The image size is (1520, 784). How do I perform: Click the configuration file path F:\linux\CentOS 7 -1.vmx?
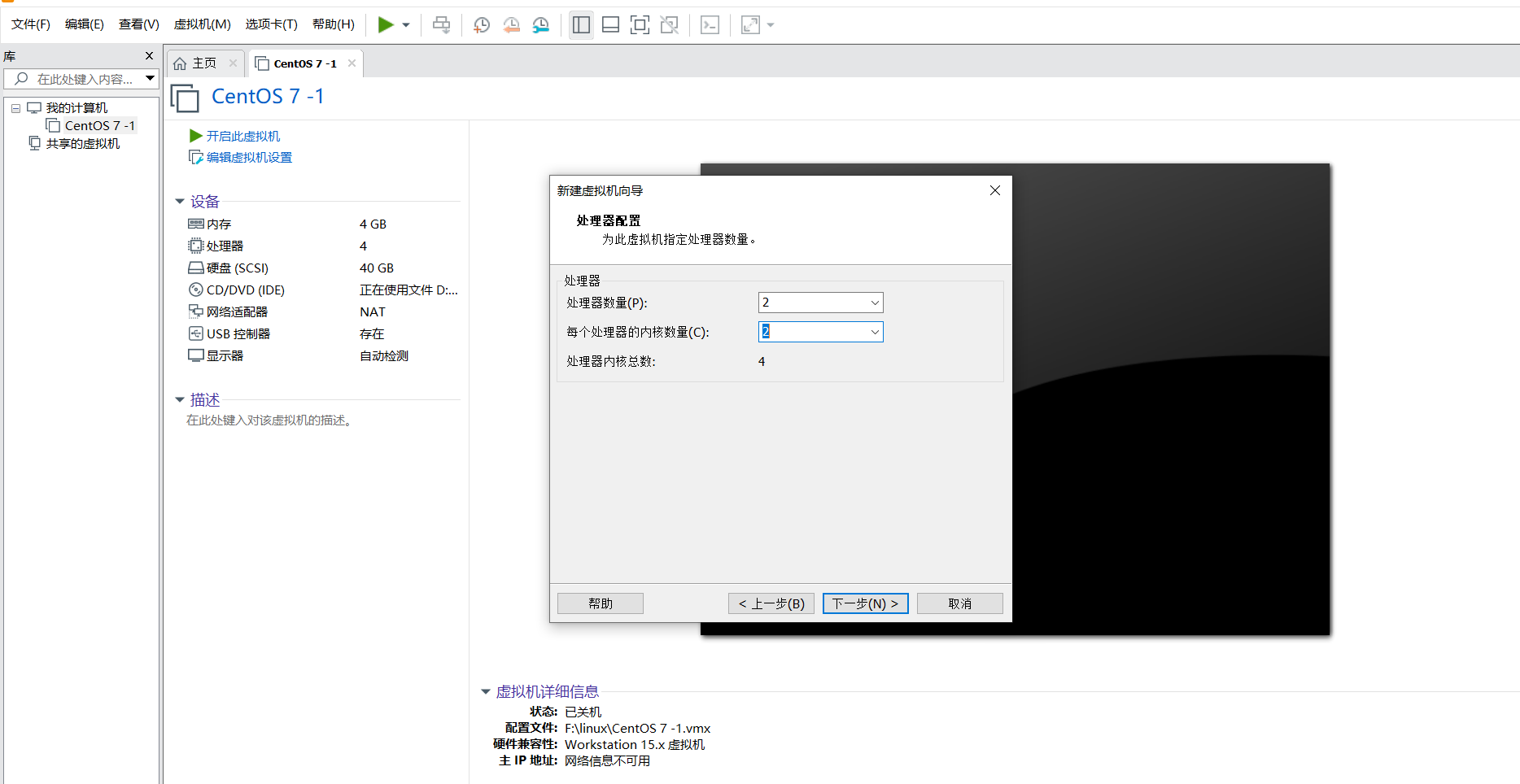tap(638, 729)
